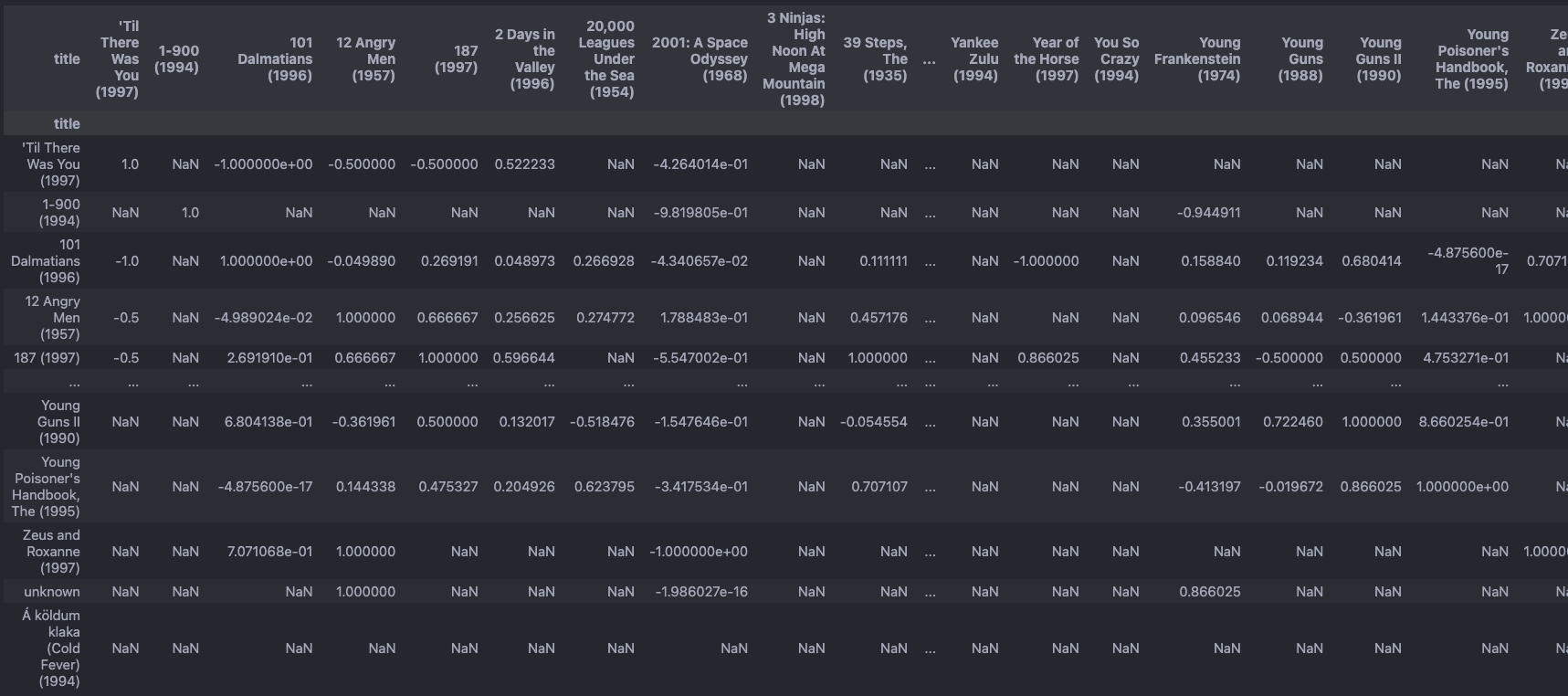Image resolution: width=1568 pixels, height=696 pixels.
Task: Select cell value '-0.054554'
Action: coord(874,422)
